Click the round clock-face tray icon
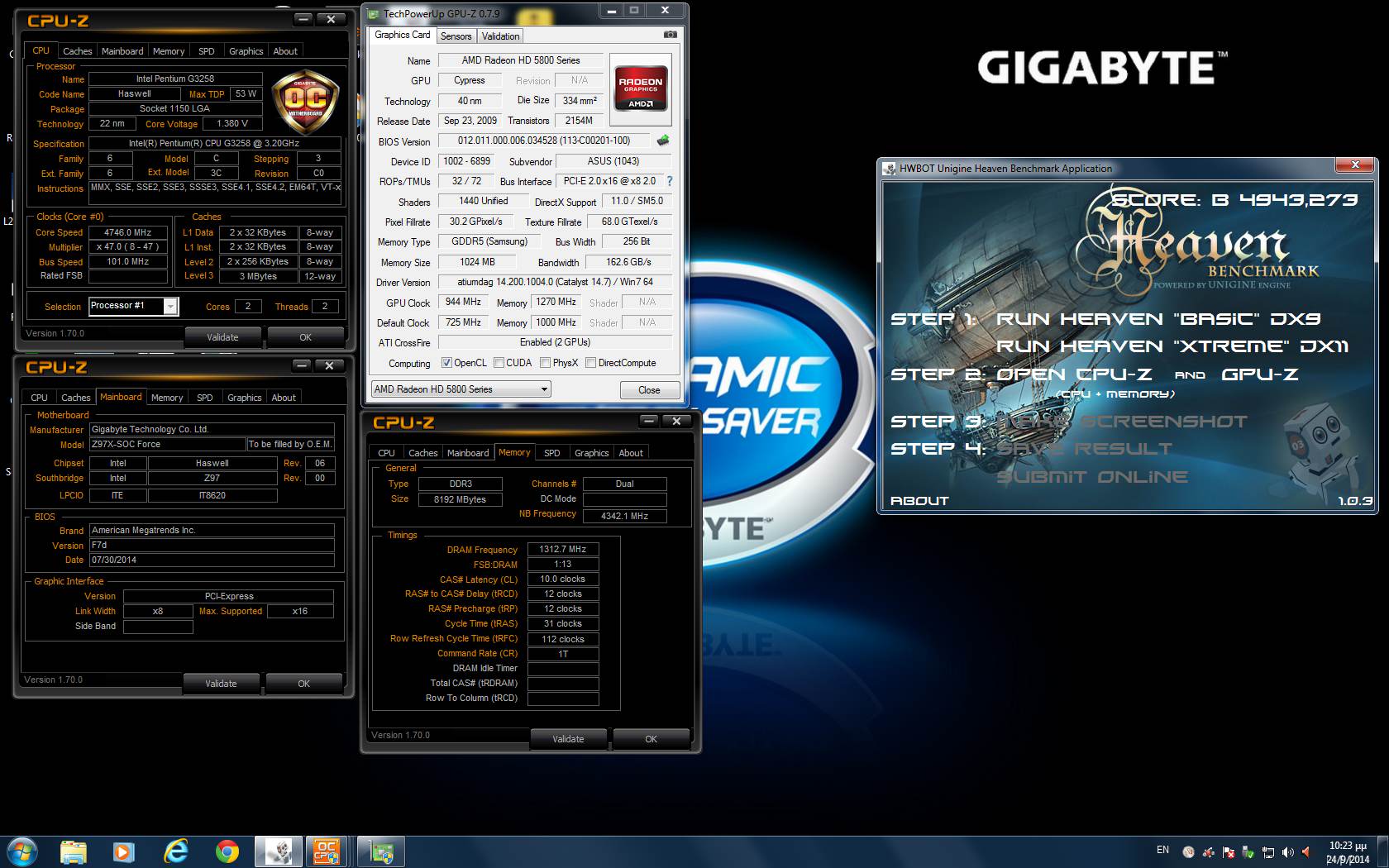Image resolution: width=1389 pixels, height=868 pixels. (1189, 851)
